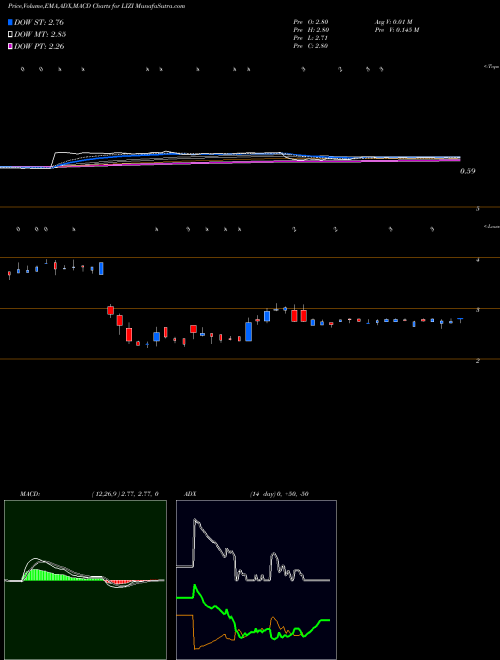Click the 'Pre O: 2.80' value
This screenshot has height=660, width=500.
(311, 22)
